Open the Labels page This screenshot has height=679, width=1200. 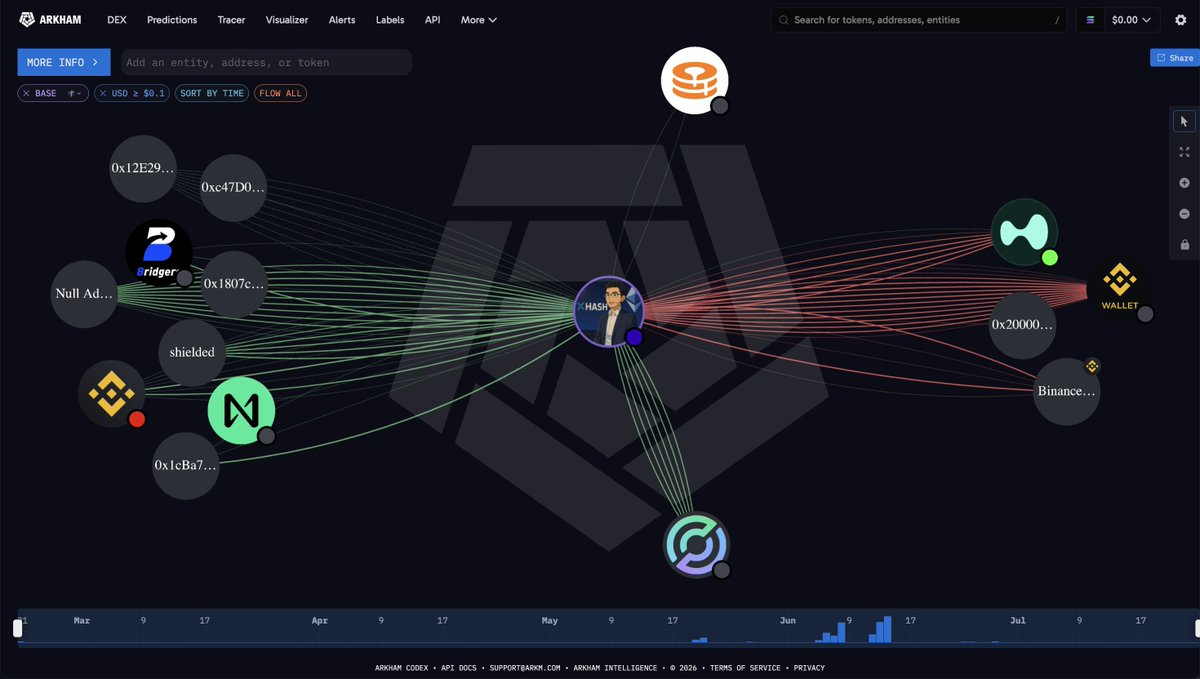[390, 20]
